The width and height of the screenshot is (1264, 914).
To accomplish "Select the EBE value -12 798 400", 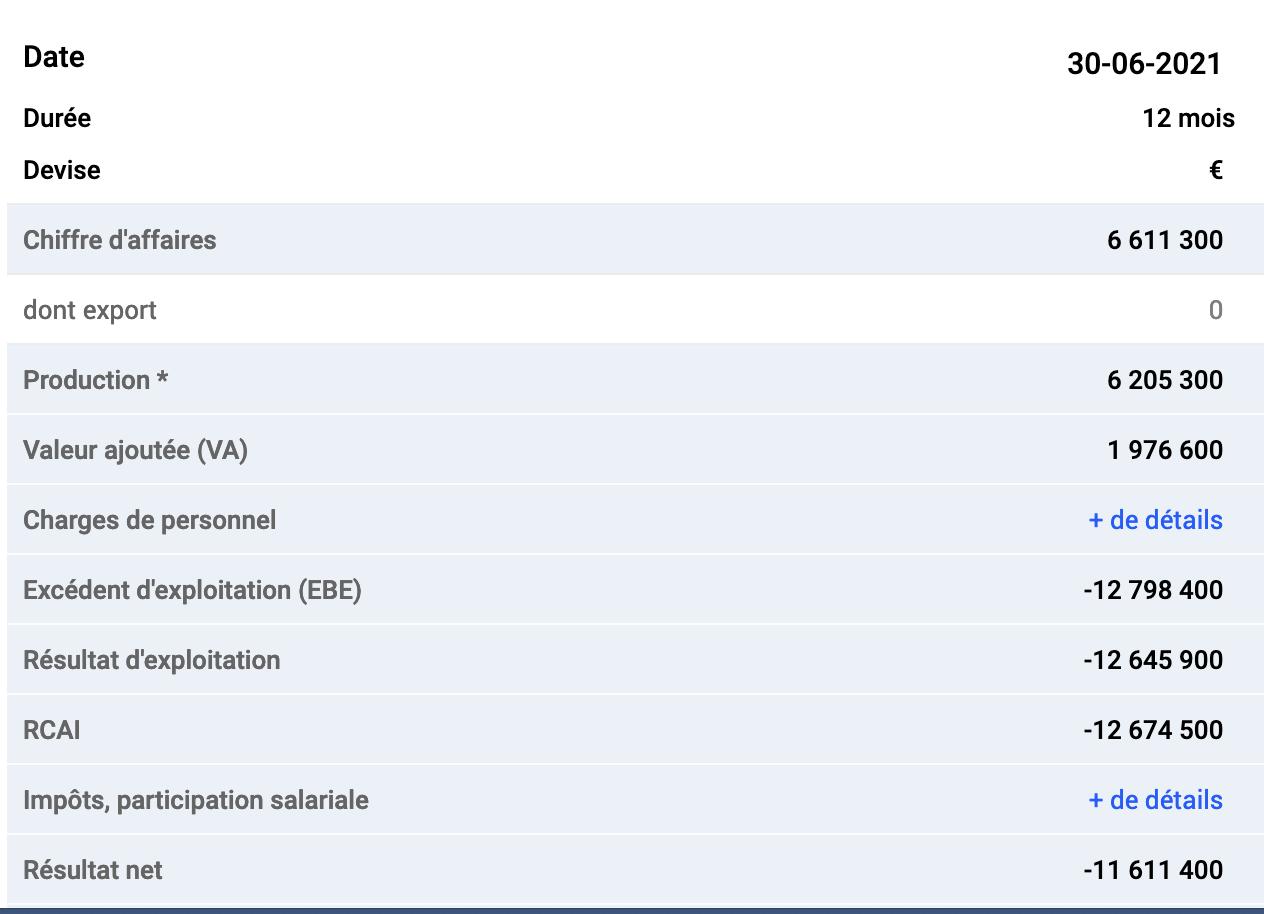I will 1152,590.
